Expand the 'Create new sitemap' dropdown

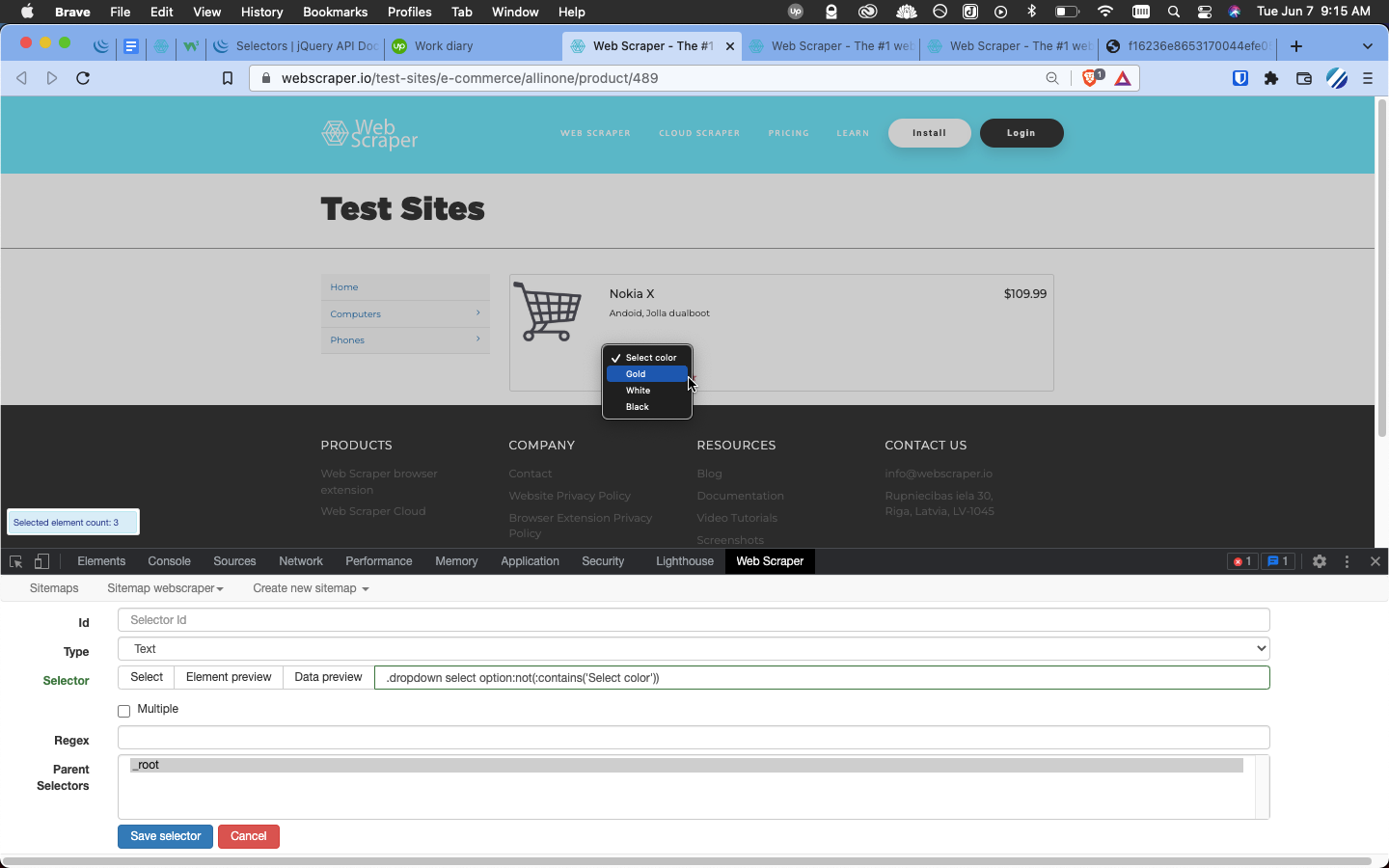(310, 588)
